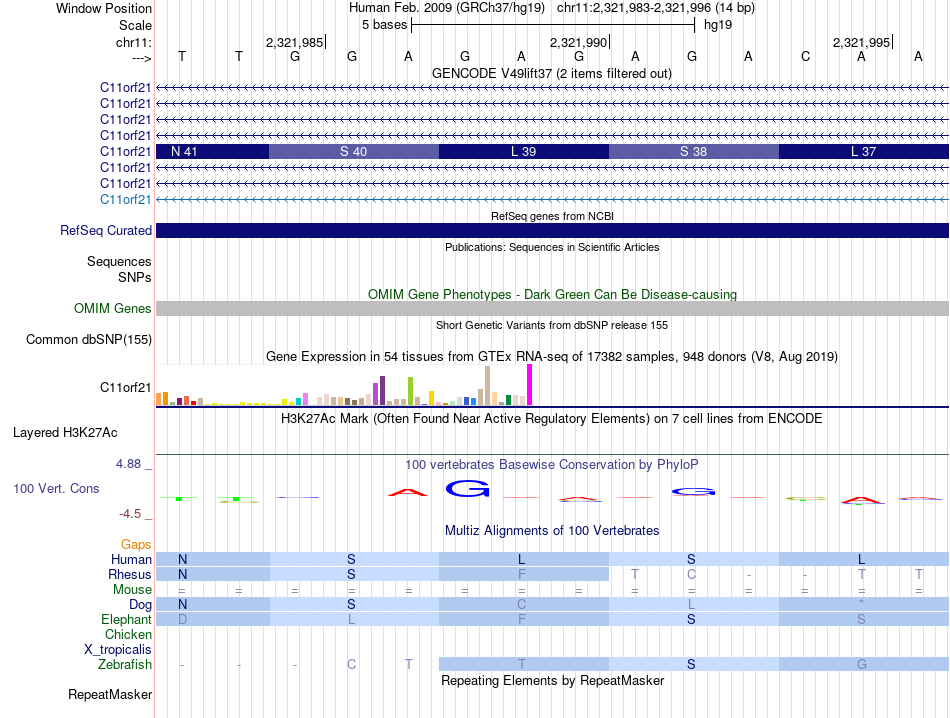Open the RefSeq Curated track label

point(106,230)
